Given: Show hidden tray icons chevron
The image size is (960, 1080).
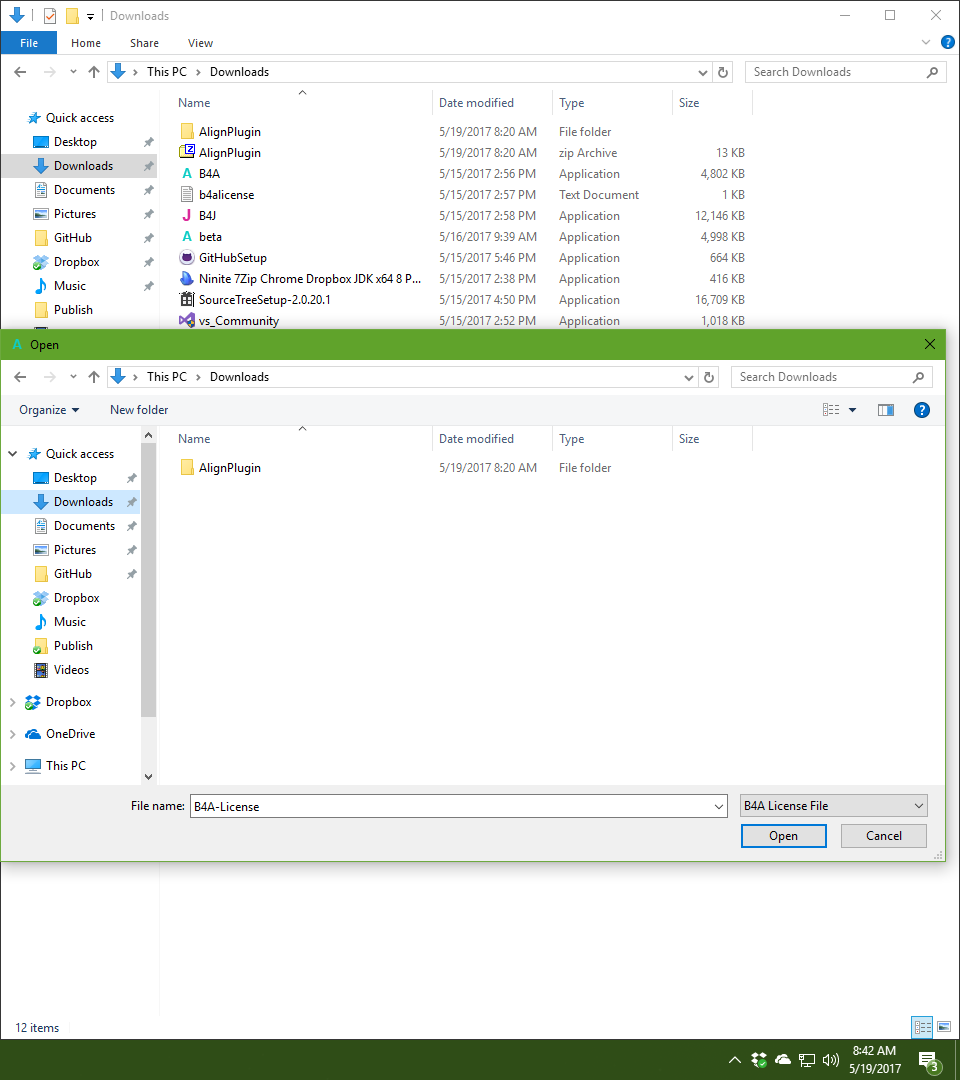Looking at the screenshot, I should click(x=735, y=1059).
